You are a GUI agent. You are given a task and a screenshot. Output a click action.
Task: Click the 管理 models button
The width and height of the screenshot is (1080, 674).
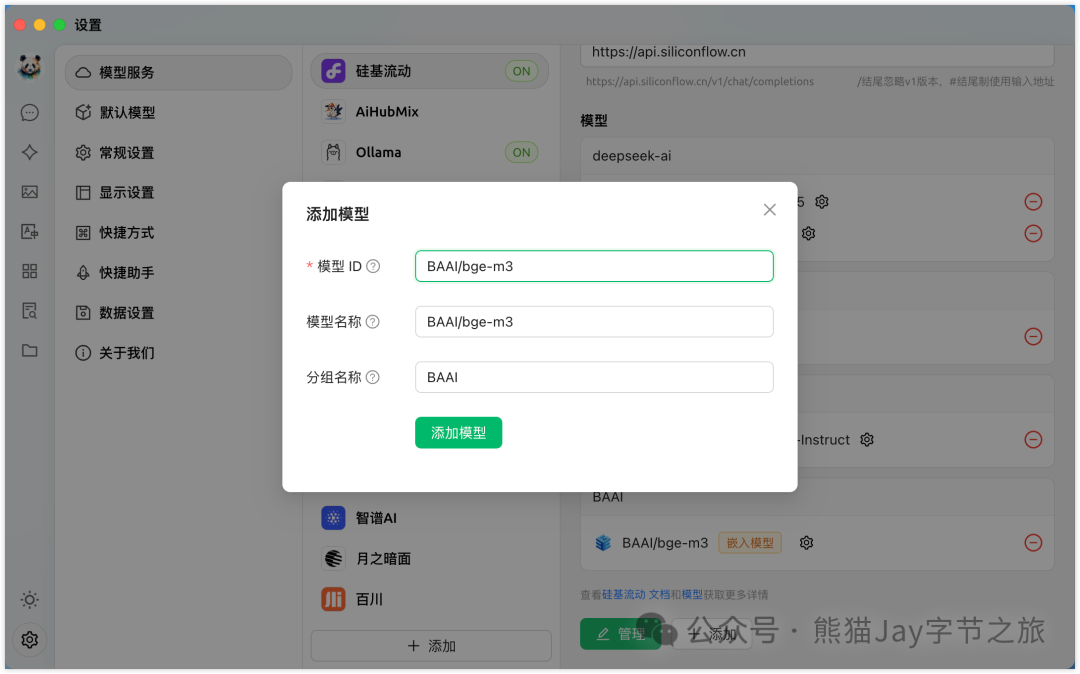coord(620,634)
